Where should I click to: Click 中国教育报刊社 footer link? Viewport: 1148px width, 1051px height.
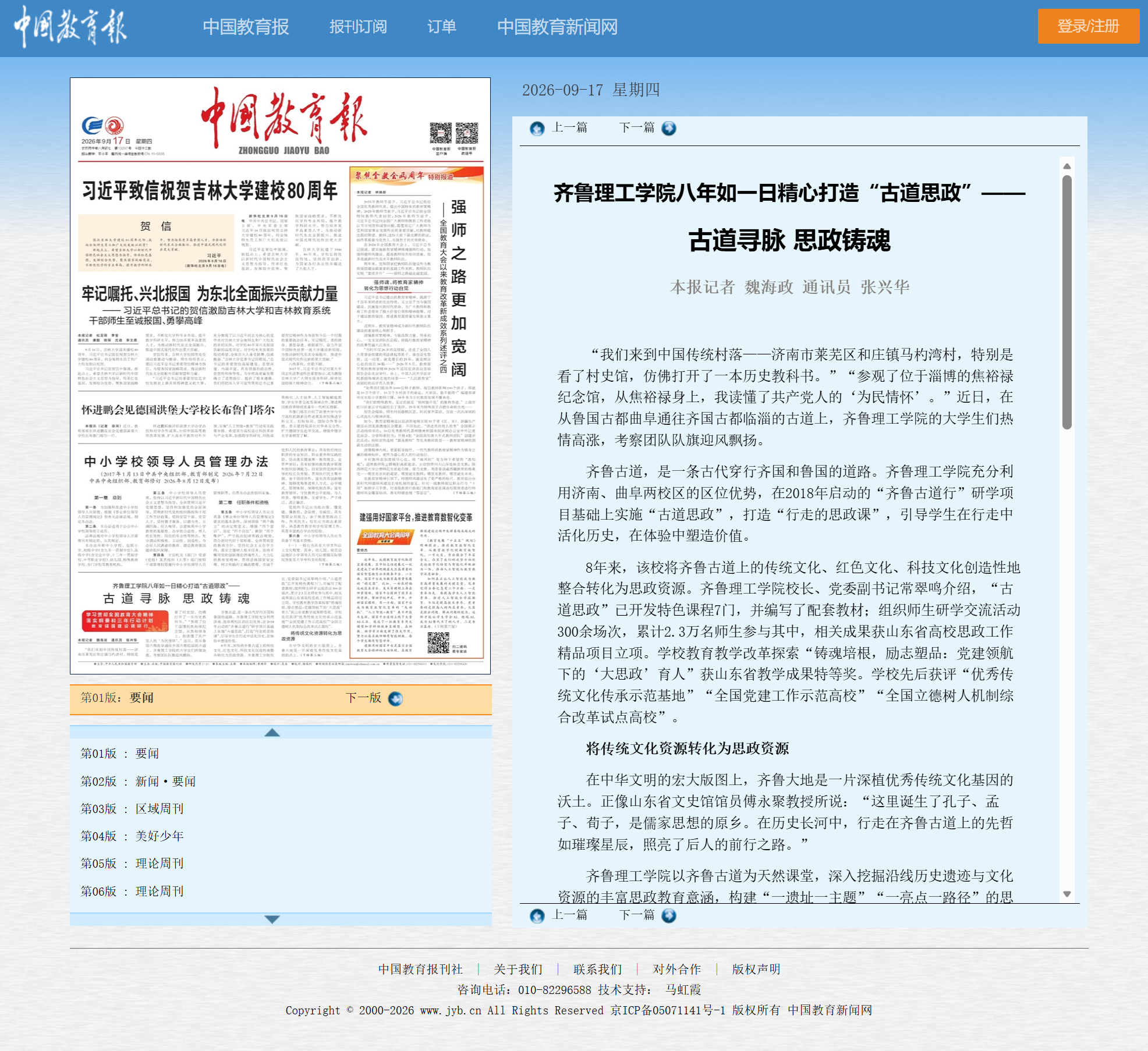420,969
